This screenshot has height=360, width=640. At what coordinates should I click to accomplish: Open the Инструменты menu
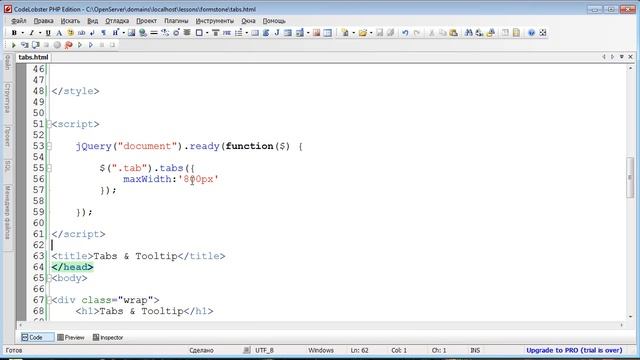(x=215, y=21)
